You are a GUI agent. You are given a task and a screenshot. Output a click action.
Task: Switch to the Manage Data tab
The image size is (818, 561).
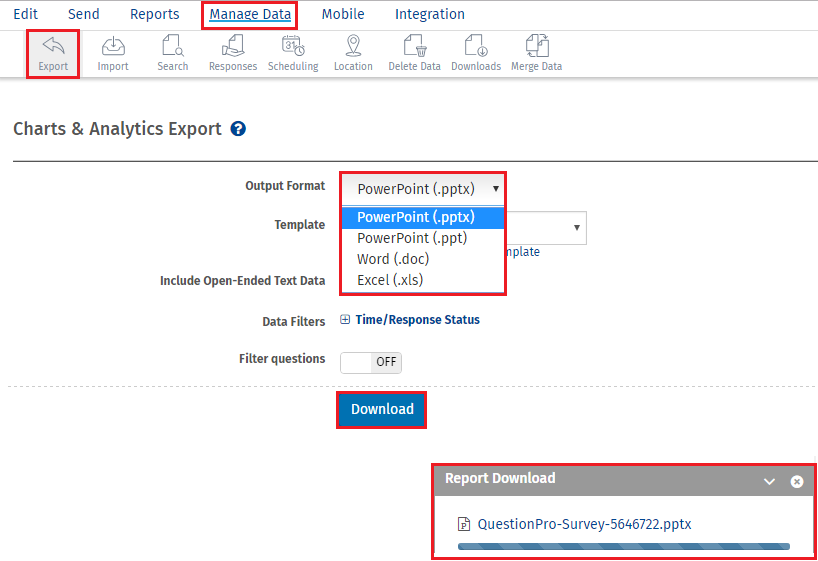click(250, 14)
